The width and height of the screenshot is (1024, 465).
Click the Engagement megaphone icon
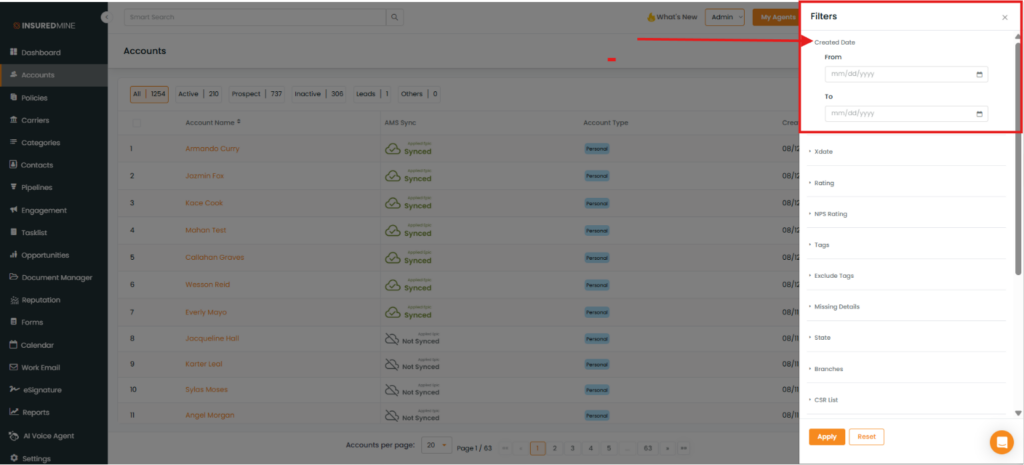(x=14, y=210)
